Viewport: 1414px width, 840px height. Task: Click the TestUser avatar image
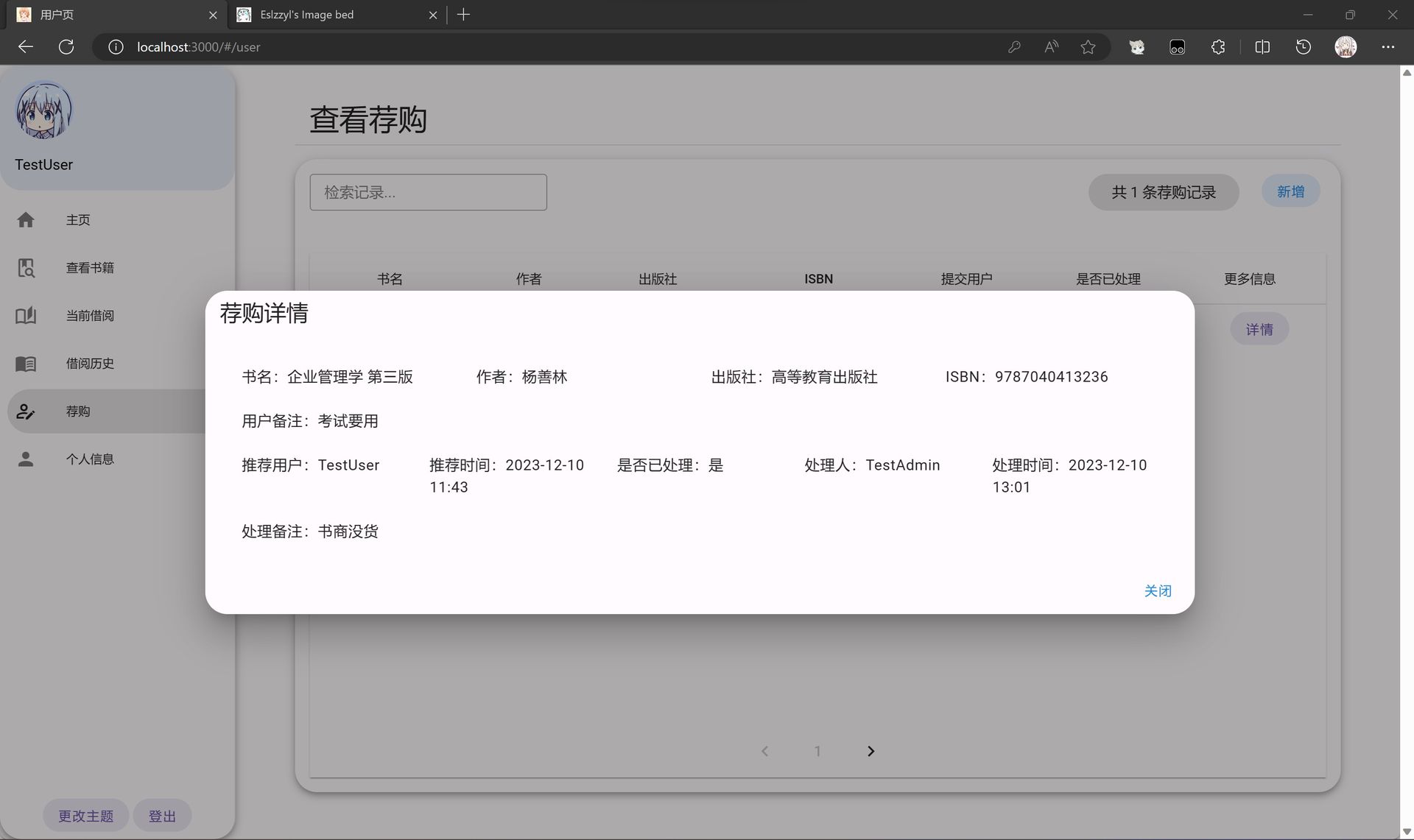(43, 111)
